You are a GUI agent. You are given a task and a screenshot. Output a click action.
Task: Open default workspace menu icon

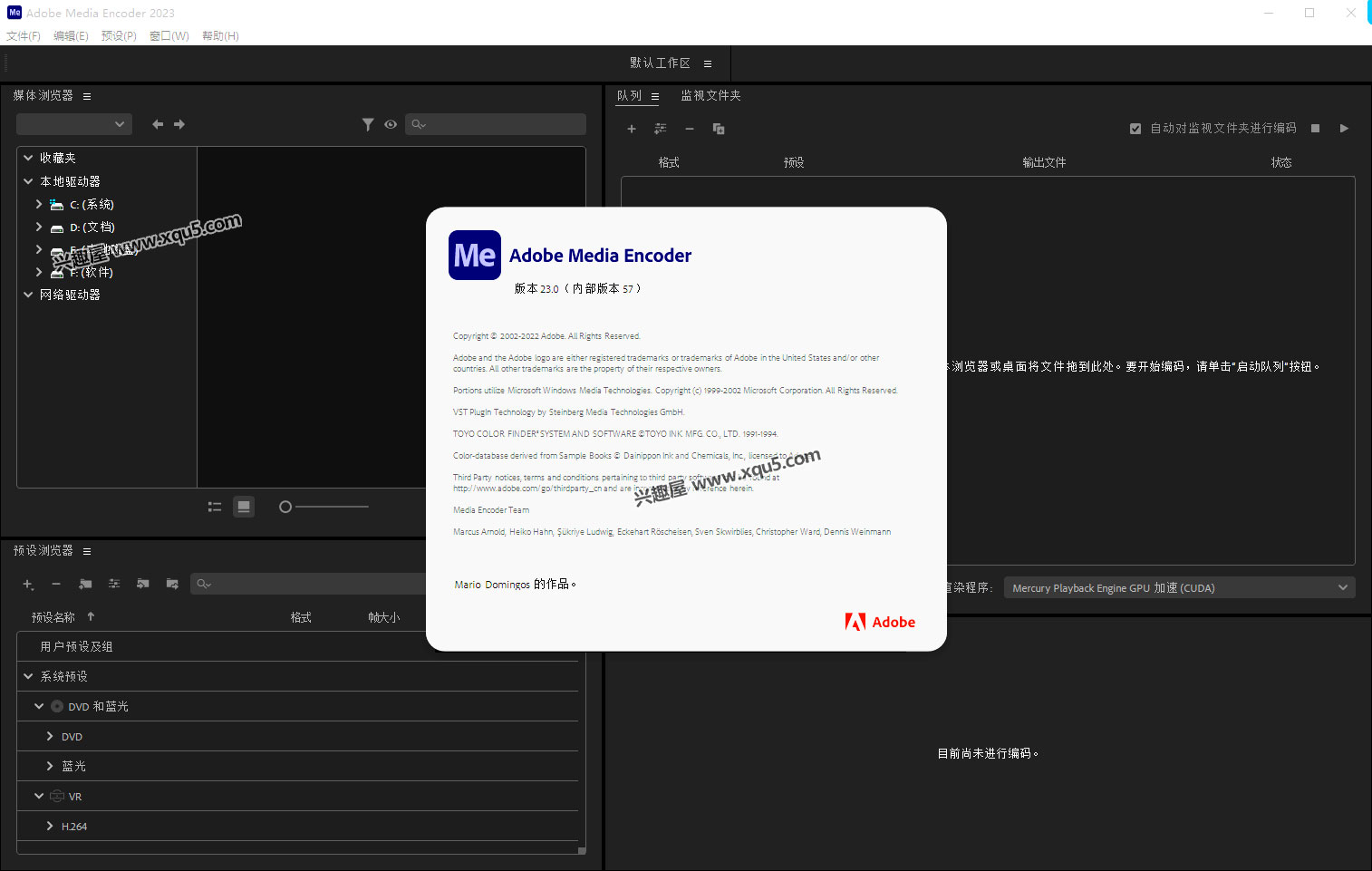[708, 63]
